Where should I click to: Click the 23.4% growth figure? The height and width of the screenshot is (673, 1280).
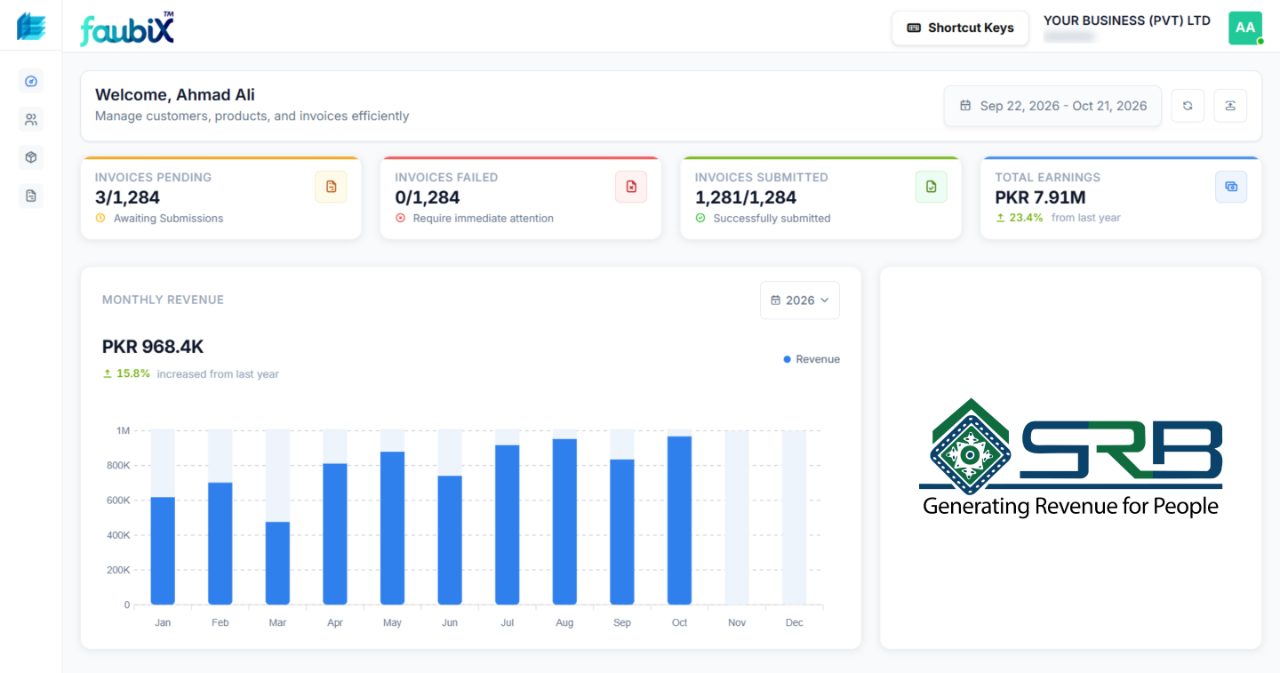(1026, 218)
